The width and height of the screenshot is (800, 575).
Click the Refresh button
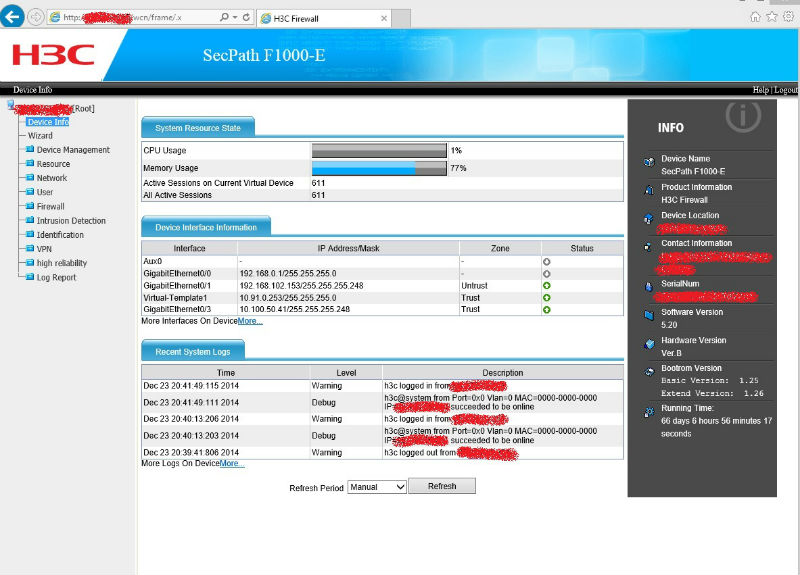[x=442, y=486]
